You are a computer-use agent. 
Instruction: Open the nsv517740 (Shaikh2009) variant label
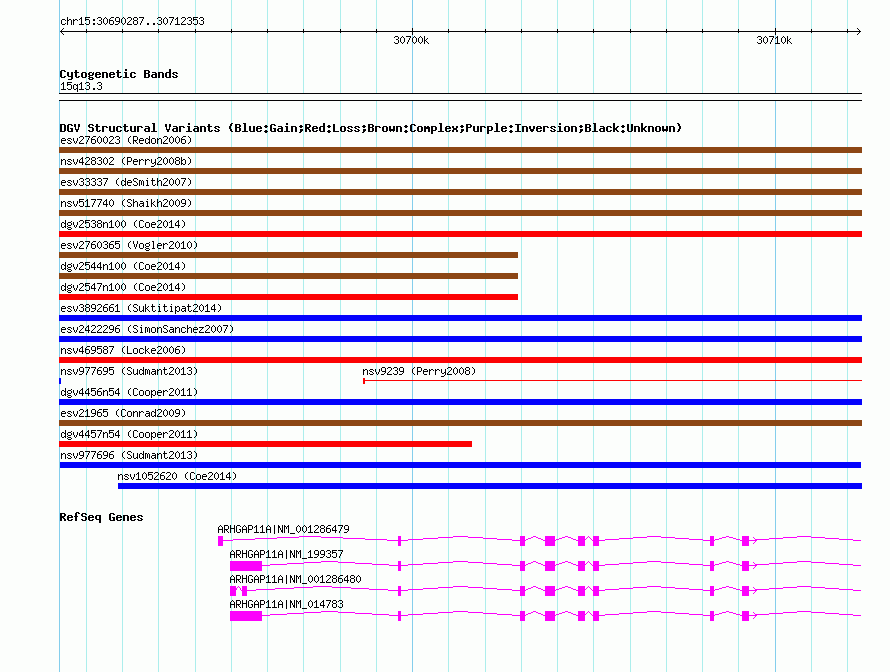pos(126,203)
